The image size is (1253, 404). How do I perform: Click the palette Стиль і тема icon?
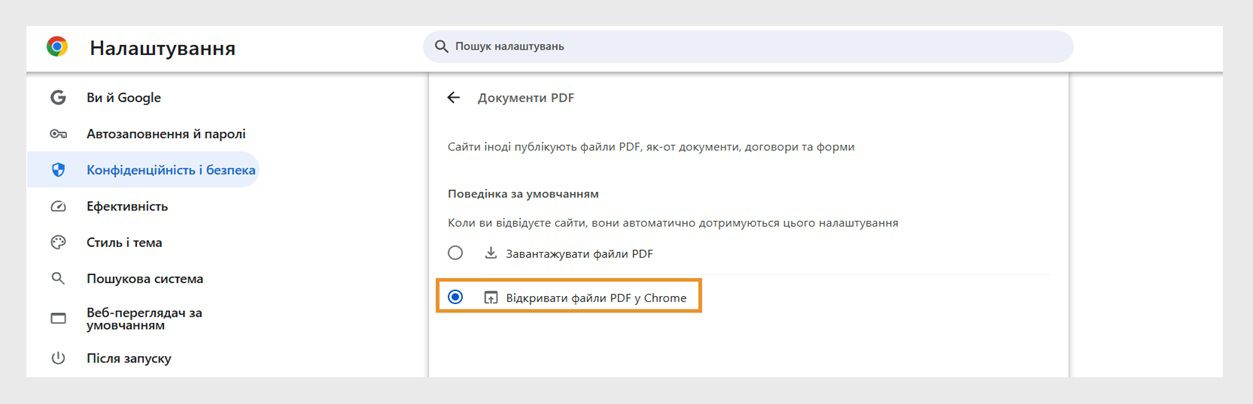point(58,243)
